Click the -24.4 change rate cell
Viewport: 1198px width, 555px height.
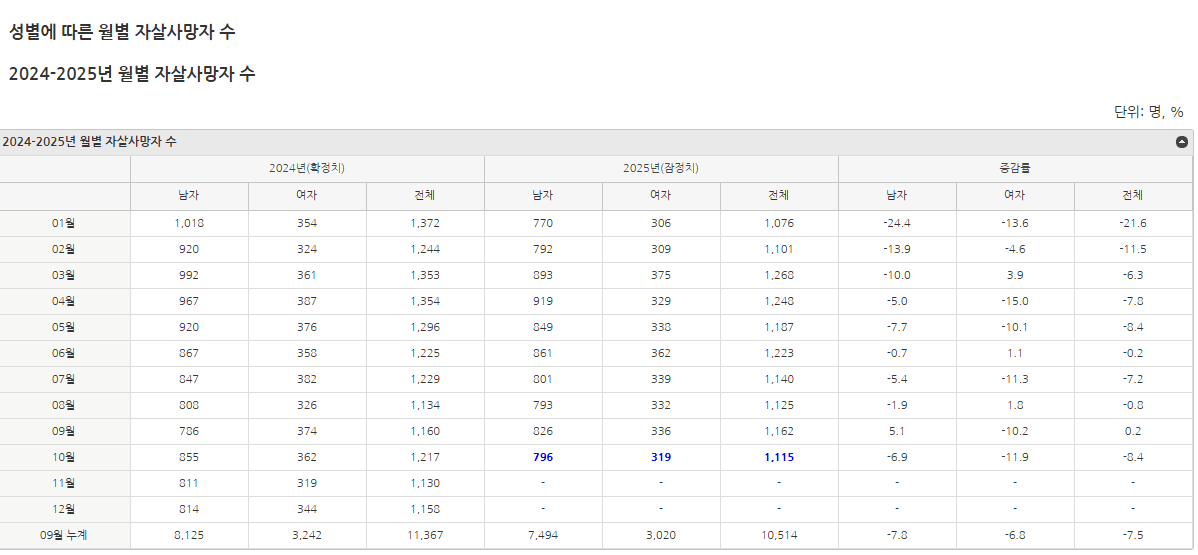tap(897, 223)
